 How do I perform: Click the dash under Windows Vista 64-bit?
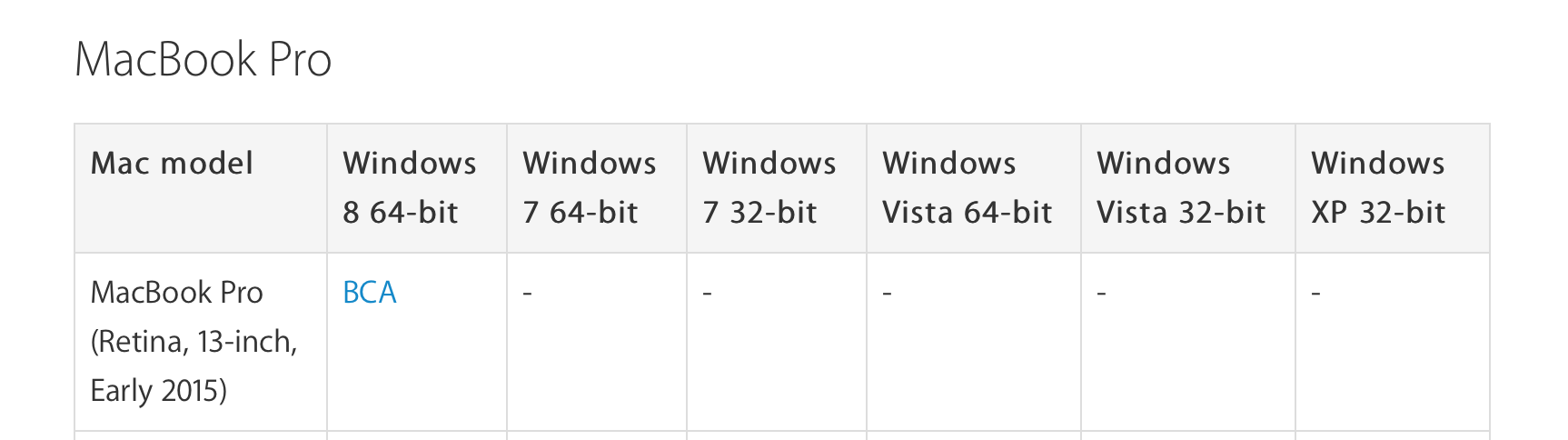point(888,294)
